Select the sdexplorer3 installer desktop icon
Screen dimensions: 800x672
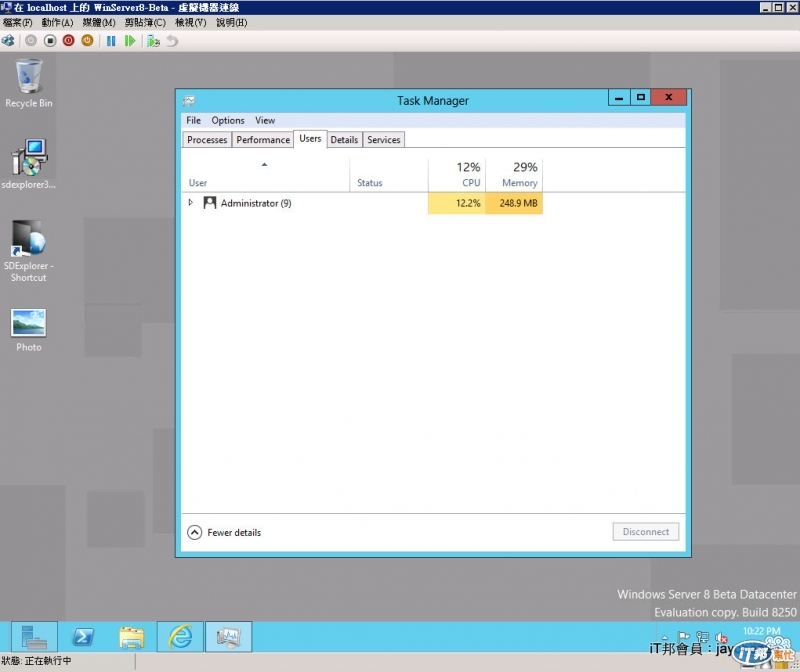29,163
